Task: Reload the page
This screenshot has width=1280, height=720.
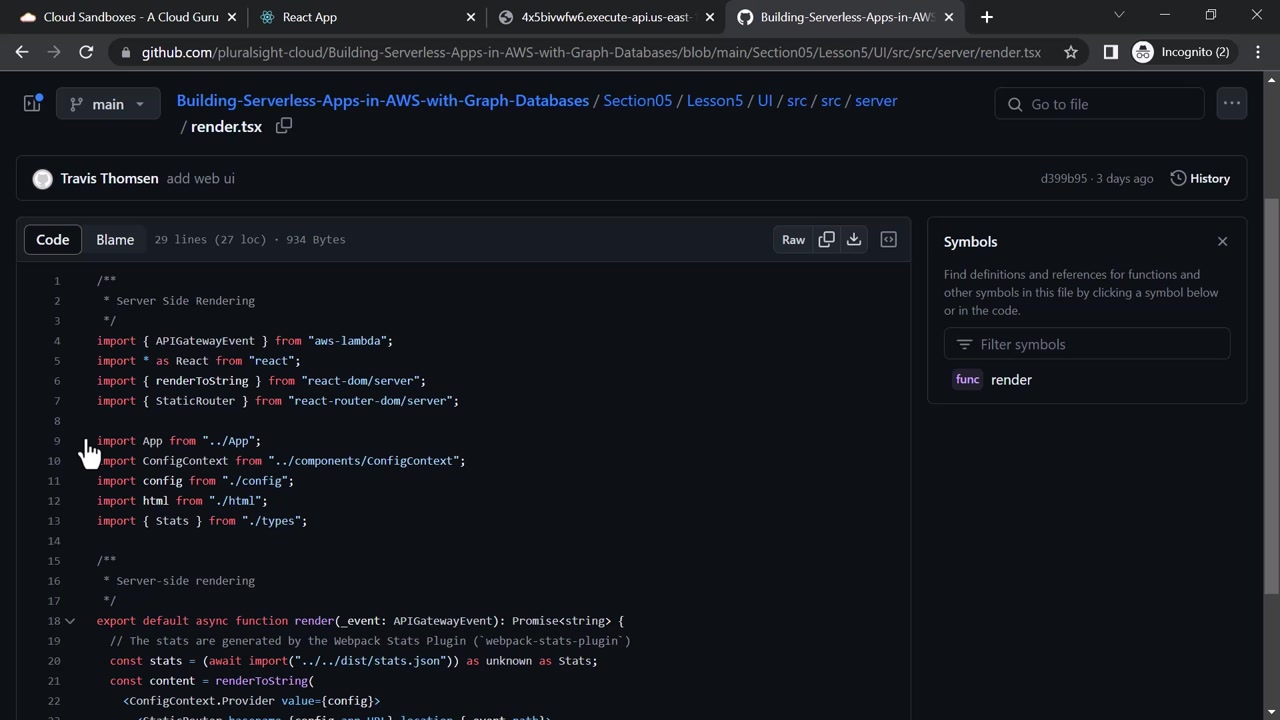Action: tap(86, 52)
